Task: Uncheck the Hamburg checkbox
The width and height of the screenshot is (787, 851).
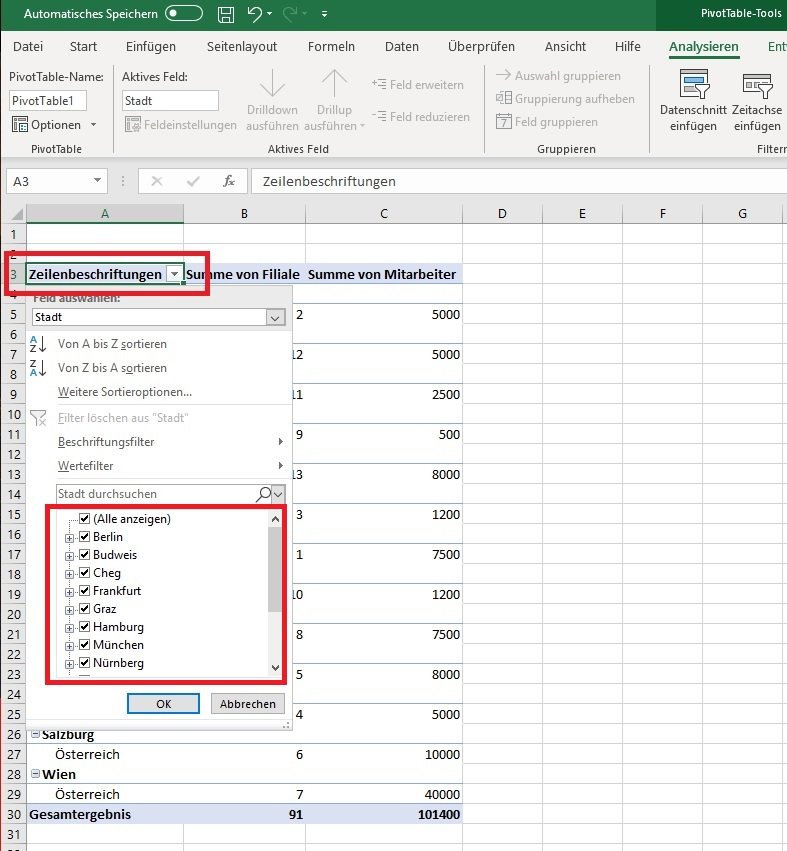Action: [x=85, y=627]
